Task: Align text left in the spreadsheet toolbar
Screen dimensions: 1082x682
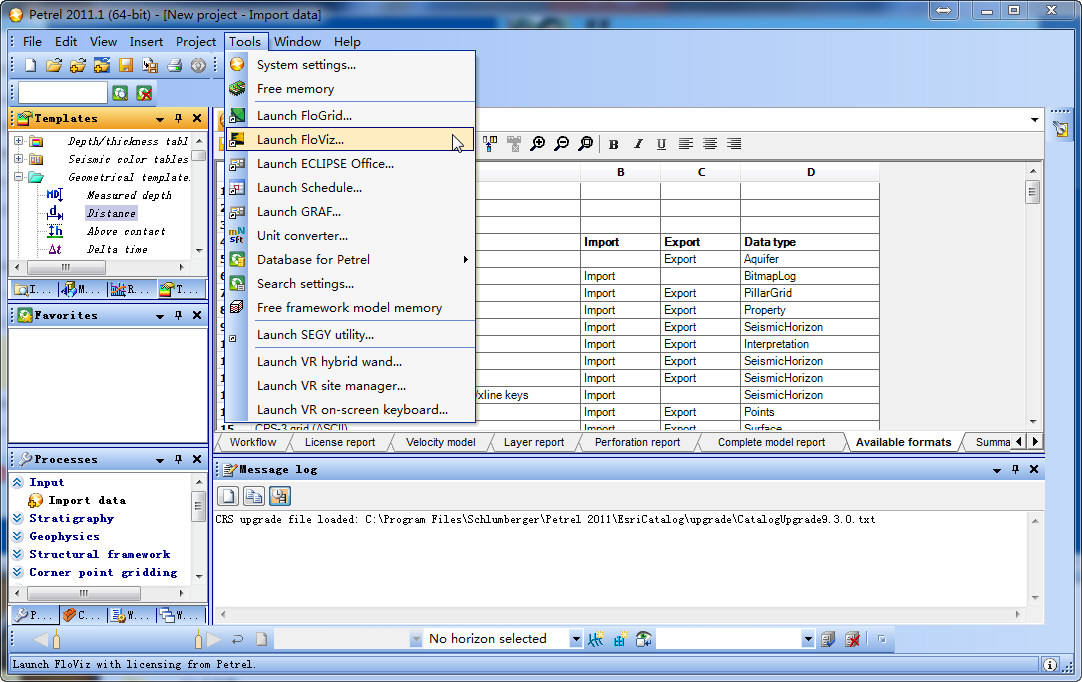Action: tap(685, 144)
